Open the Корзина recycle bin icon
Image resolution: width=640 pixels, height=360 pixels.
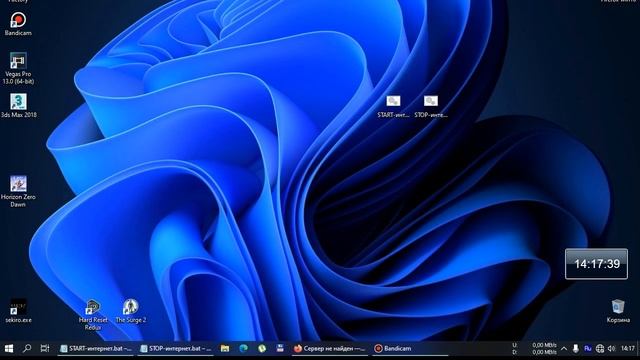point(618,311)
